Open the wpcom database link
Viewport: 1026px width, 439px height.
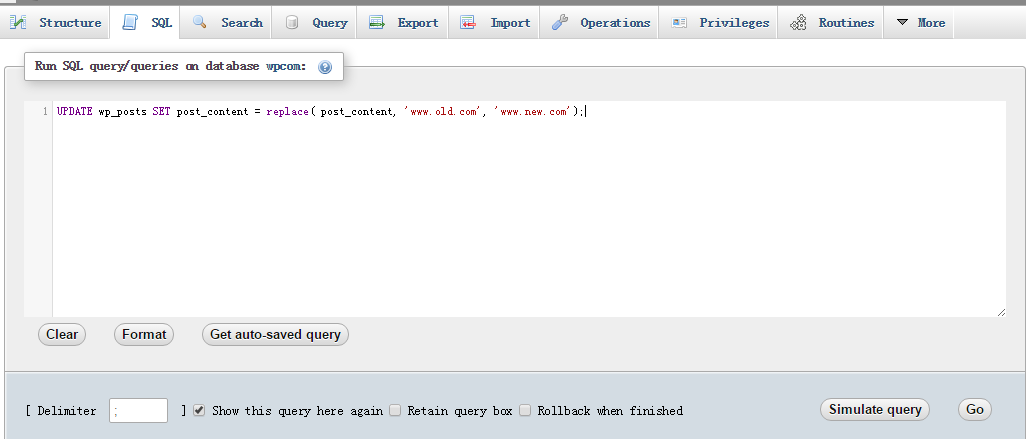click(286, 66)
